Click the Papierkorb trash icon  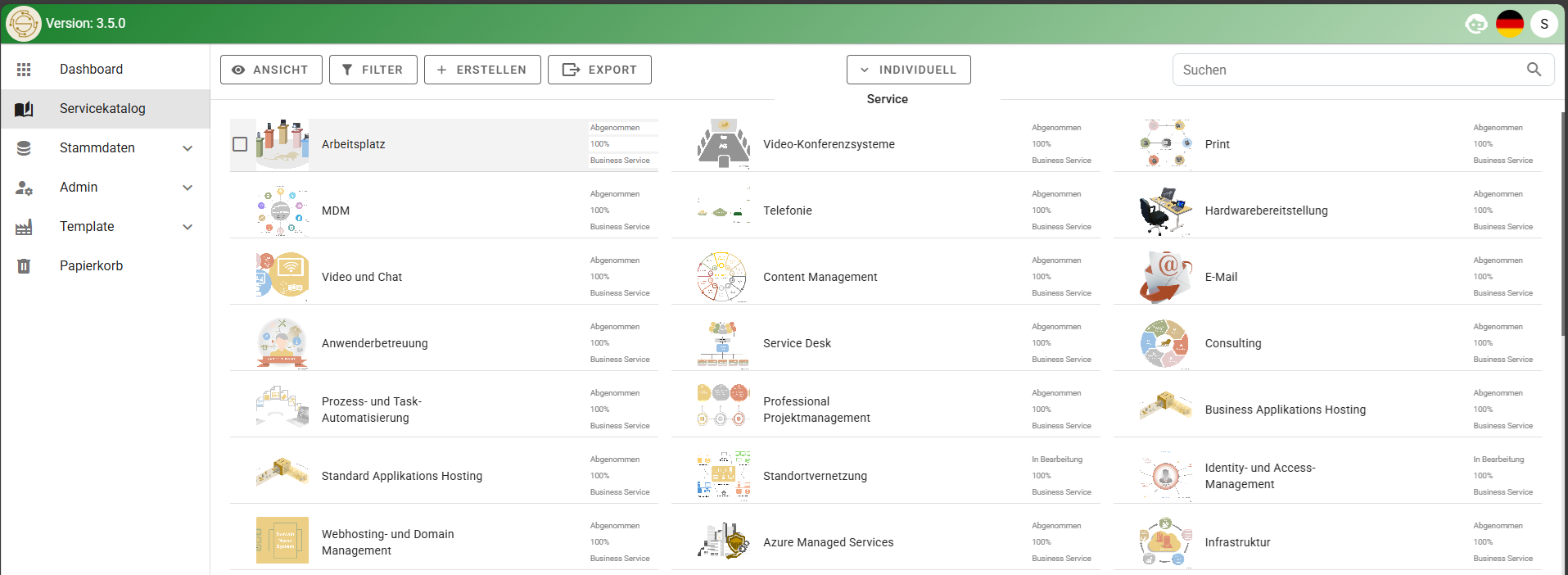pos(24,266)
